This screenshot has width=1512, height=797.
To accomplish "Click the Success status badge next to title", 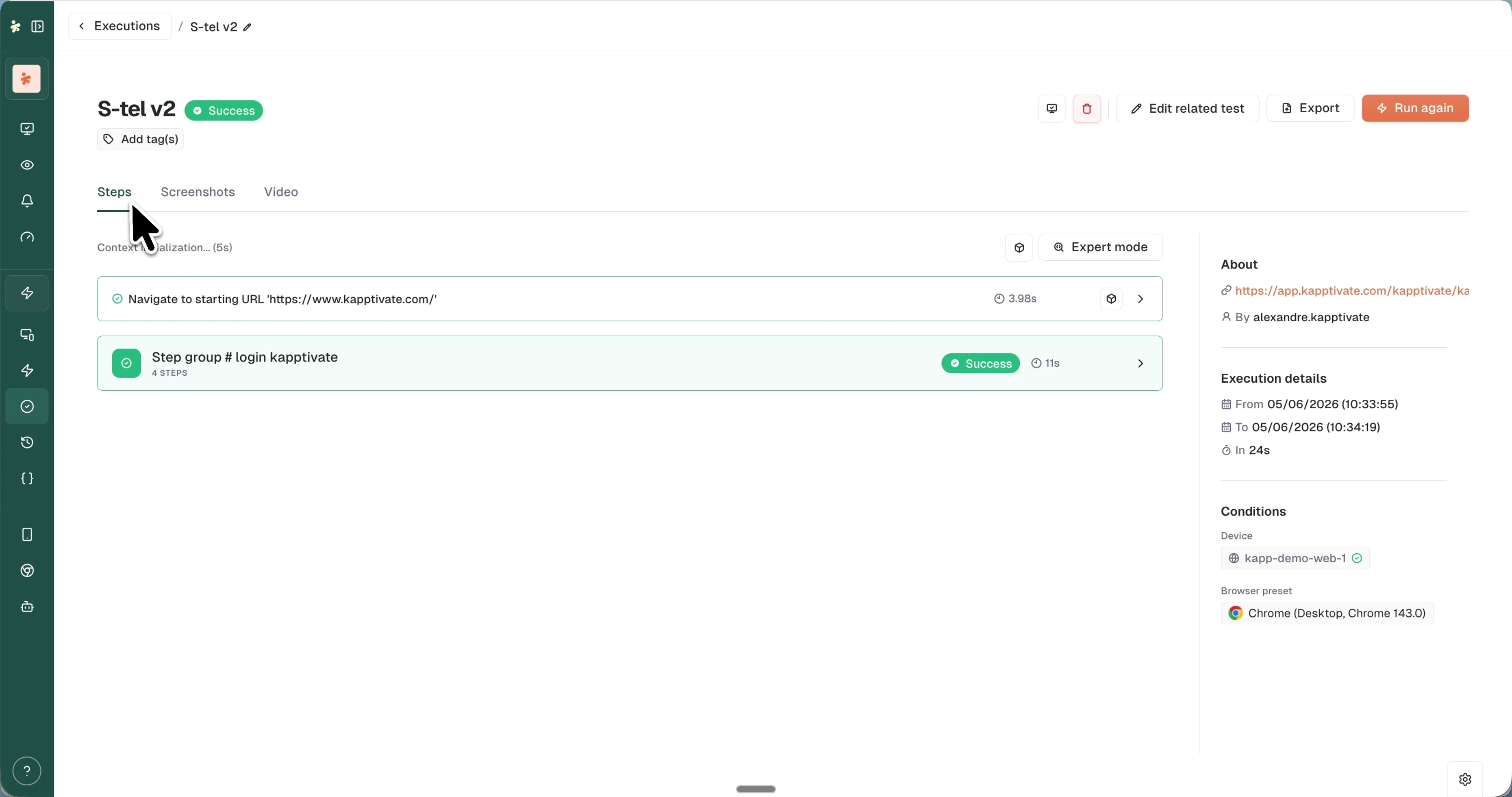I will coord(224,111).
